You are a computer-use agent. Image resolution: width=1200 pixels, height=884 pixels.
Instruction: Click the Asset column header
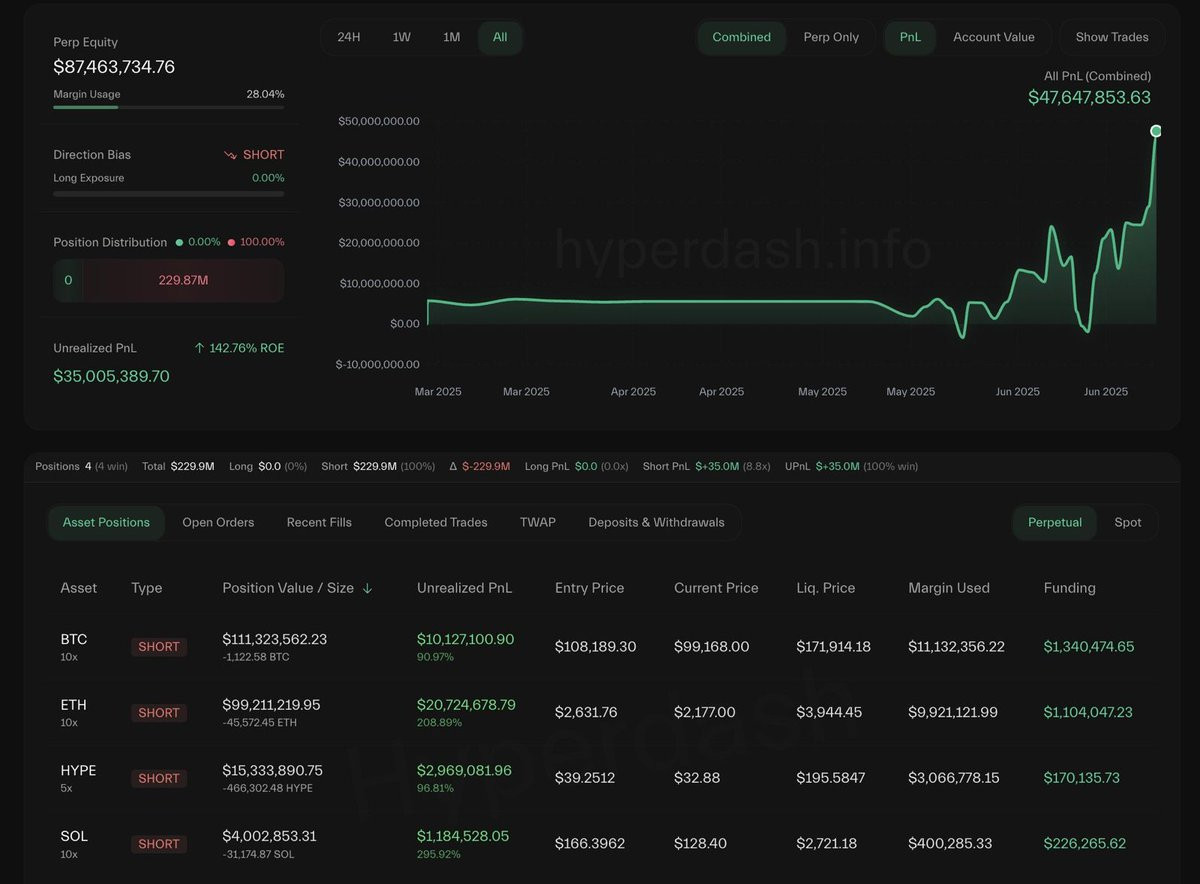[79, 588]
